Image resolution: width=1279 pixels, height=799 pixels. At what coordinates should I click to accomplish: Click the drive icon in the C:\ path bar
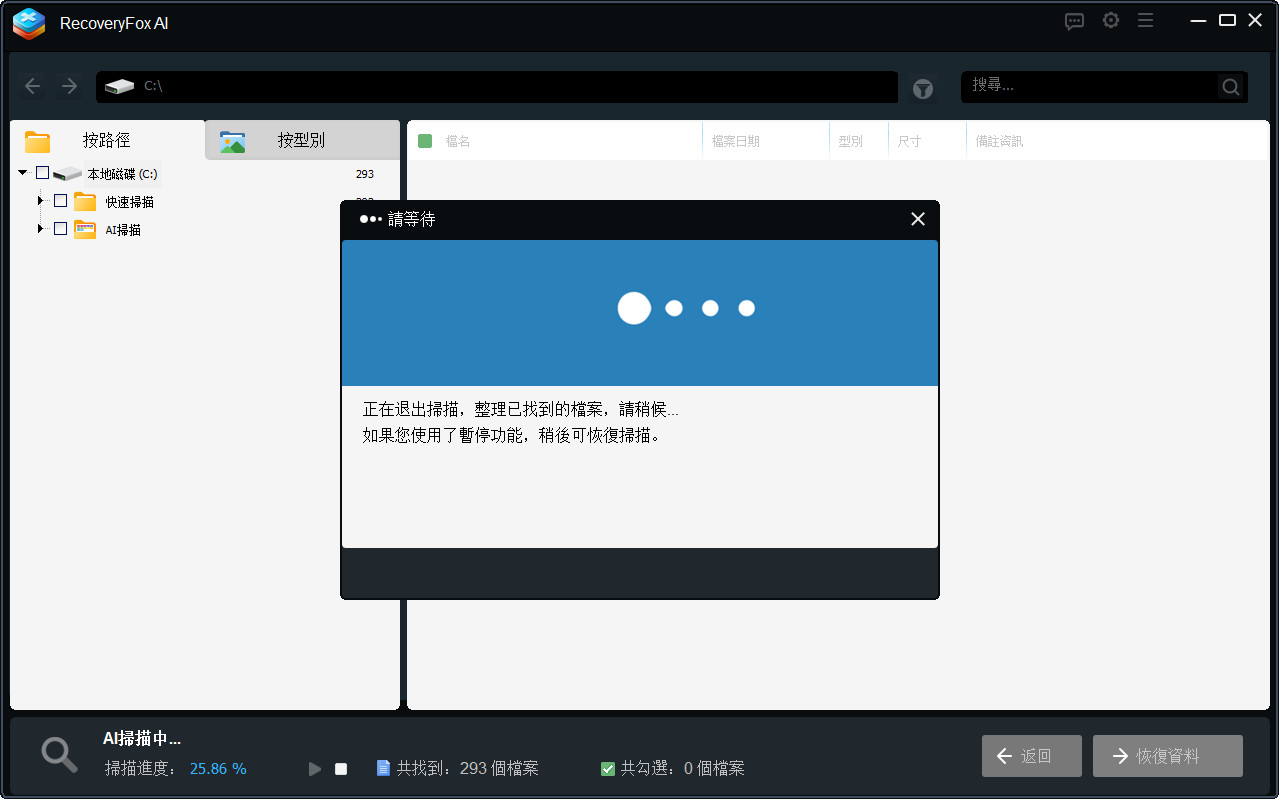point(120,87)
